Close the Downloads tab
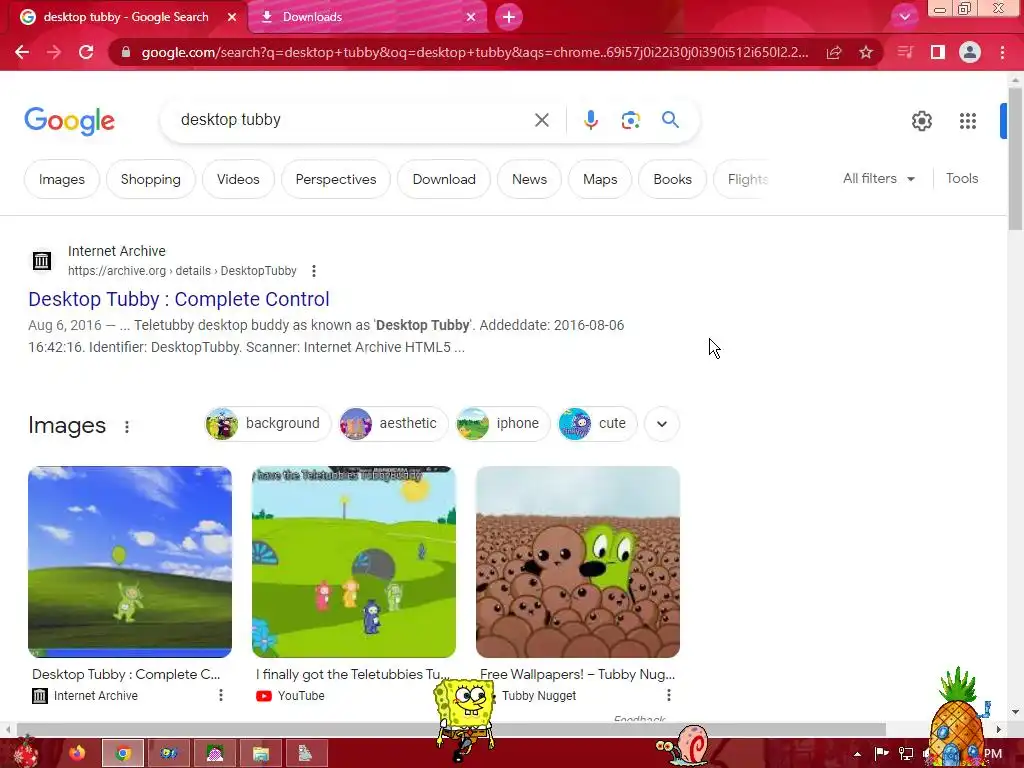 pyautogui.click(x=471, y=17)
